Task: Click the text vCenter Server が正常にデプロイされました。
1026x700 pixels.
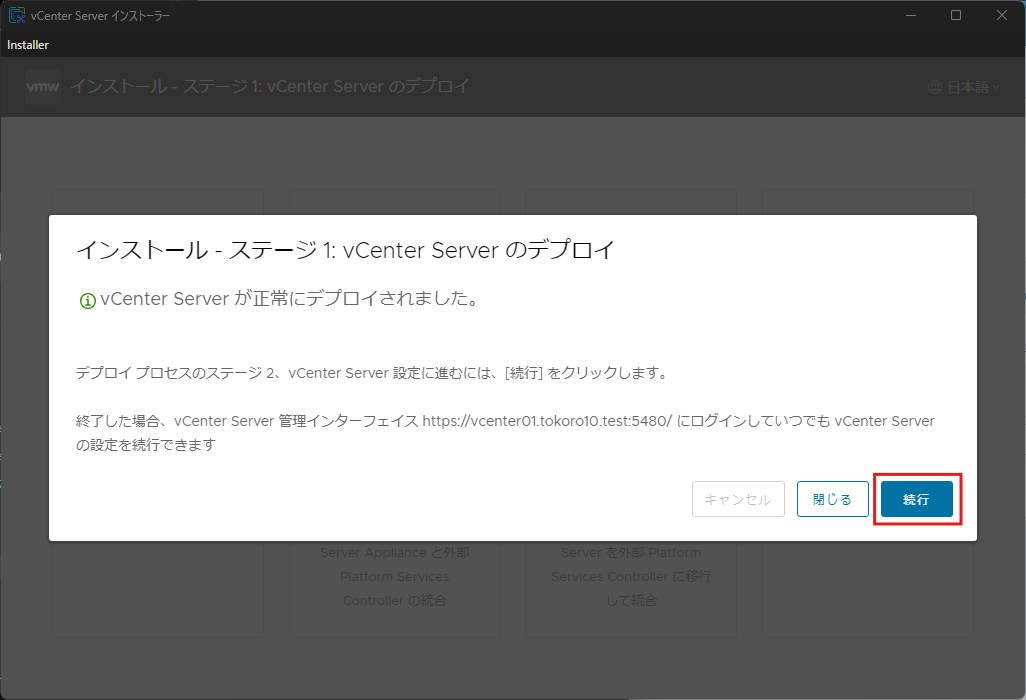Action: 290,299
